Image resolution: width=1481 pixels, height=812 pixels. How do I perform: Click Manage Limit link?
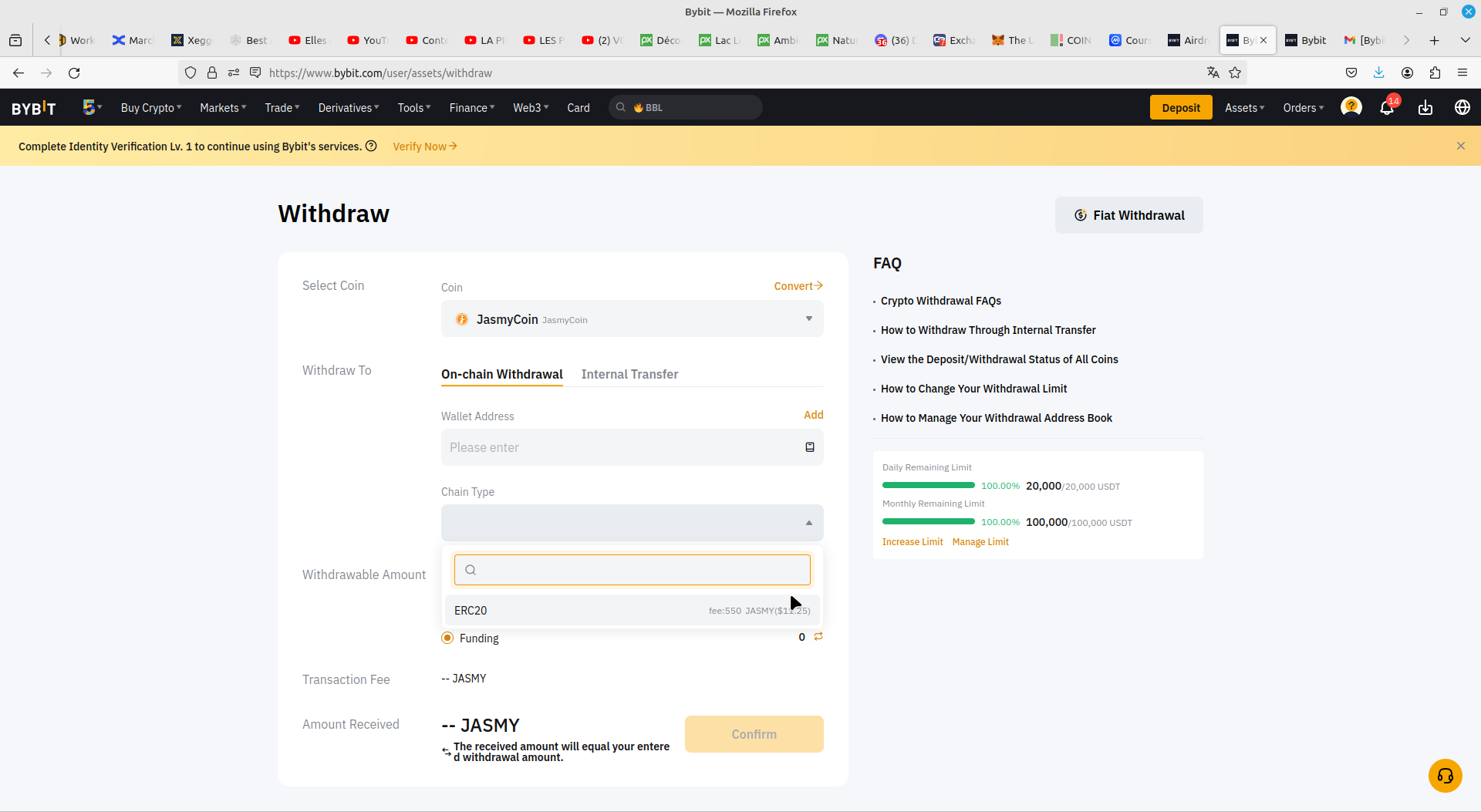[980, 542]
